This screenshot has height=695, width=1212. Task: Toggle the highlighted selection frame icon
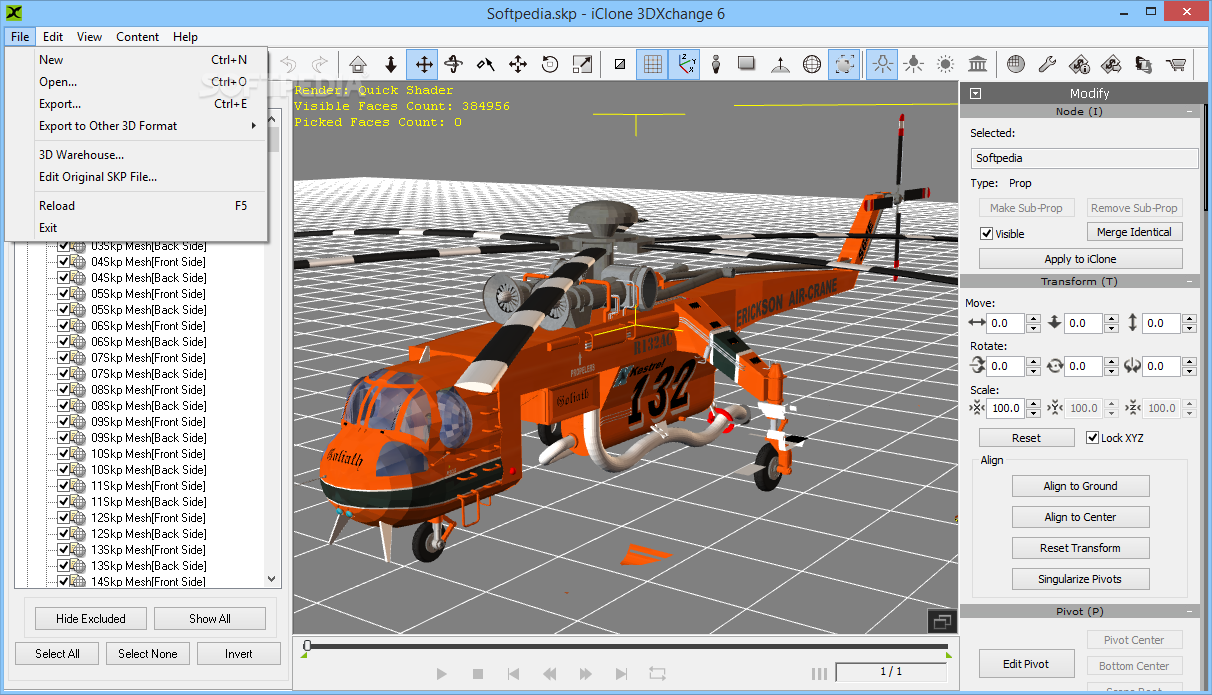pyautogui.click(x=844, y=64)
